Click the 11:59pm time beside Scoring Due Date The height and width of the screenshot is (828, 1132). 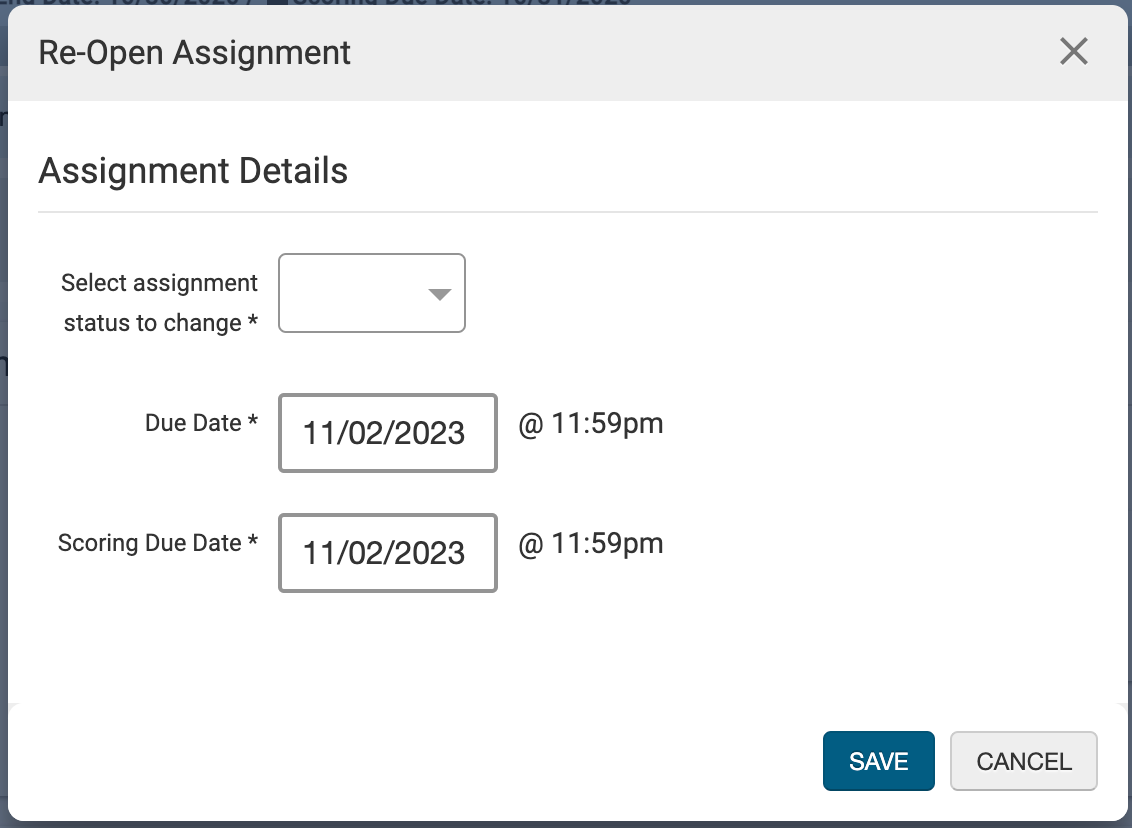591,544
